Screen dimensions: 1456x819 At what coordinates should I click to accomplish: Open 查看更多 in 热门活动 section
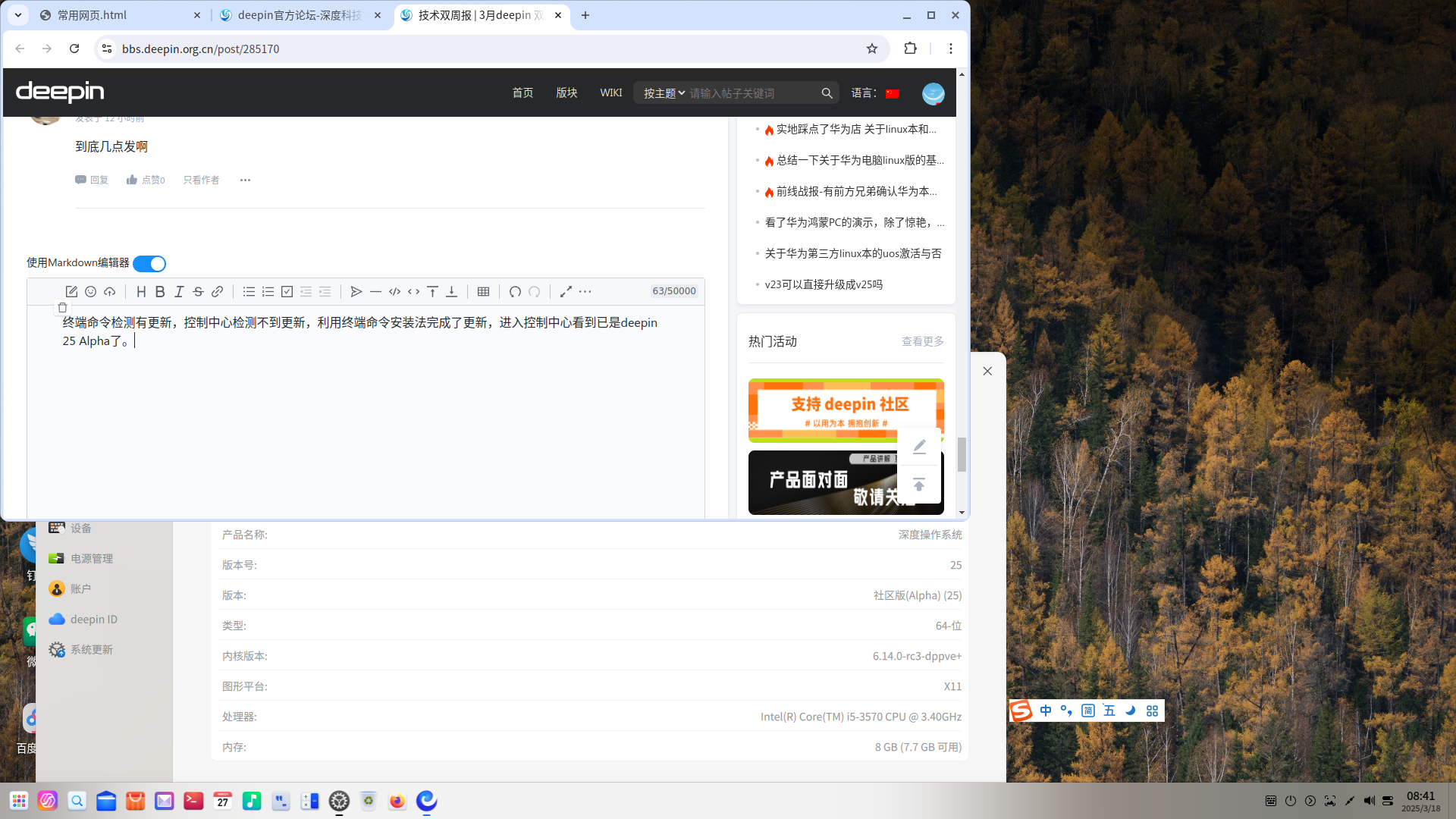coord(922,341)
